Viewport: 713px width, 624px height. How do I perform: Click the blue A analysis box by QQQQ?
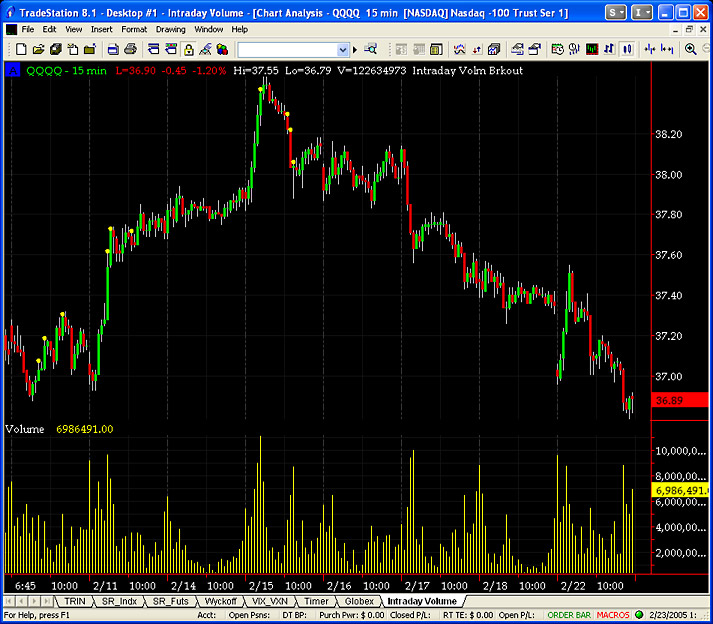point(13,70)
